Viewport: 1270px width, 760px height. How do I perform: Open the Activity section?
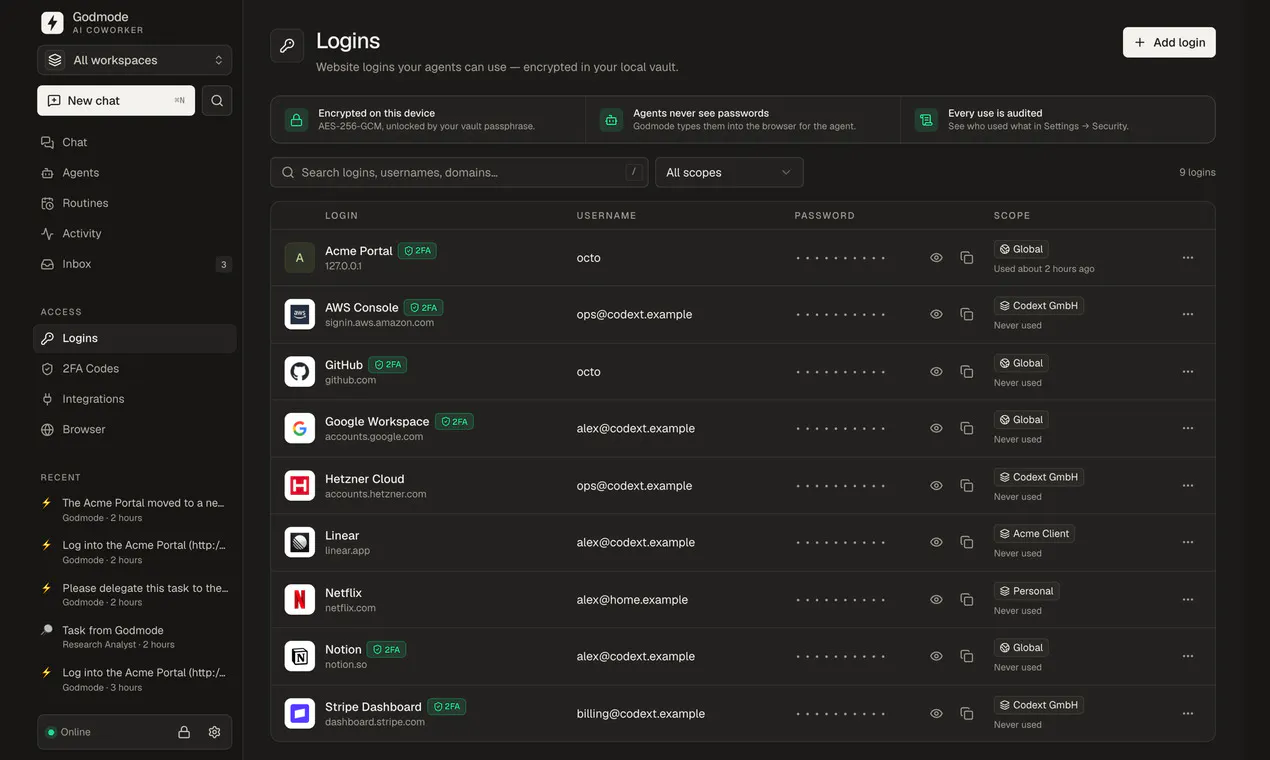pyautogui.click(x=135, y=234)
